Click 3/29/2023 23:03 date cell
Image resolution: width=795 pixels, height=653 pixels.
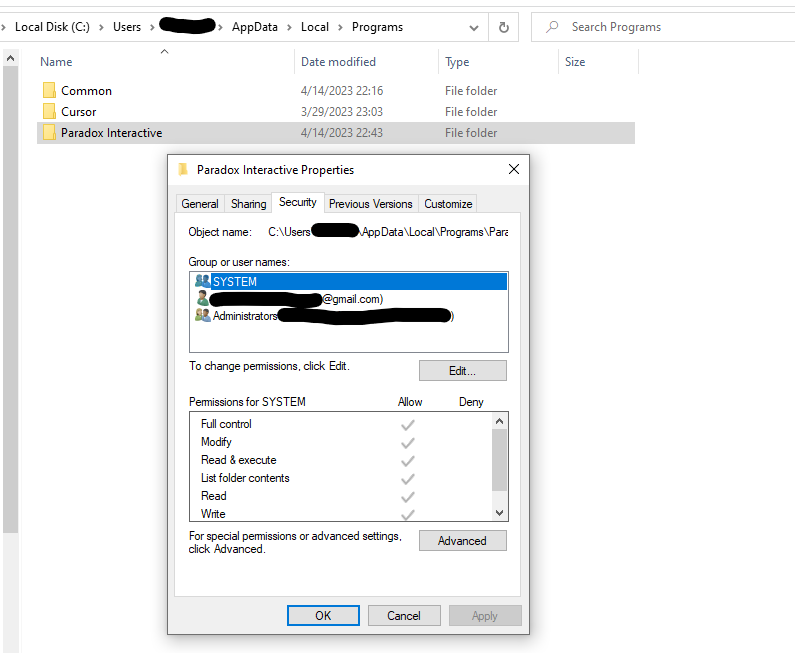click(x=342, y=112)
